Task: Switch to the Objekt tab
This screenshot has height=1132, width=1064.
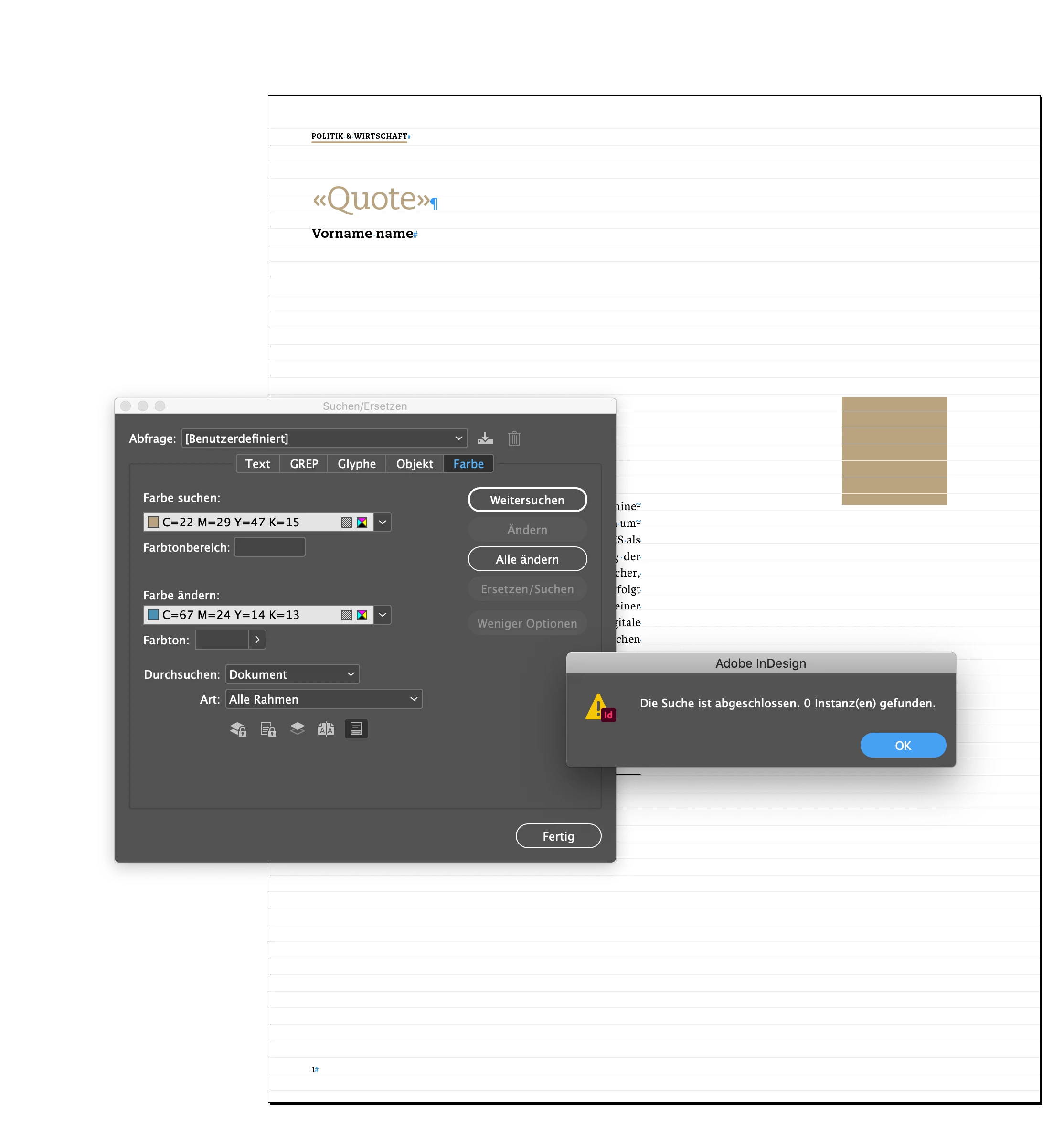Action: (x=414, y=463)
